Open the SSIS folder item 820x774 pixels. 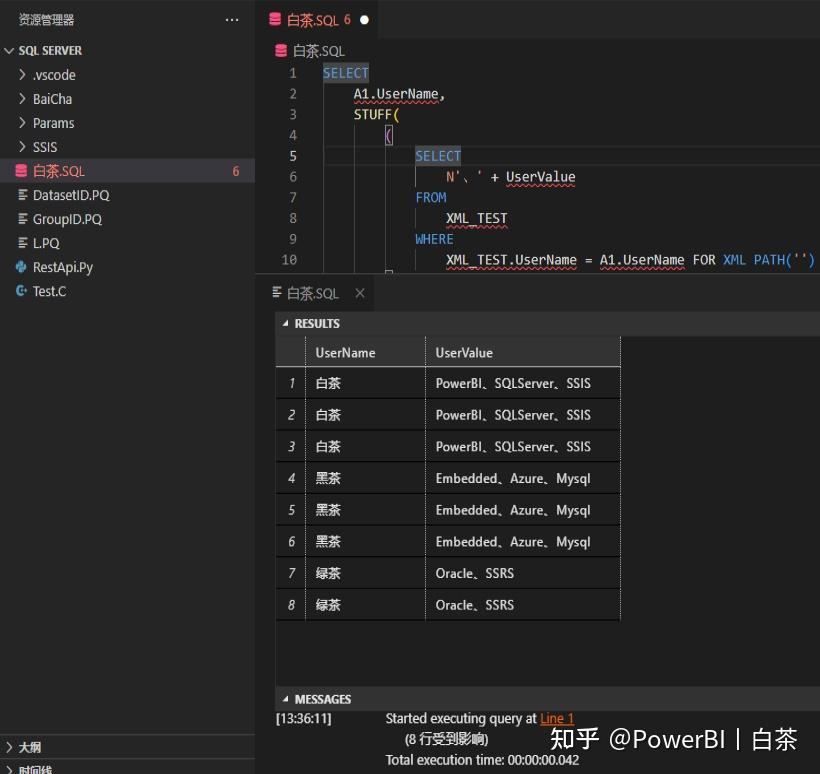pyautogui.click(x=43, y=147)
